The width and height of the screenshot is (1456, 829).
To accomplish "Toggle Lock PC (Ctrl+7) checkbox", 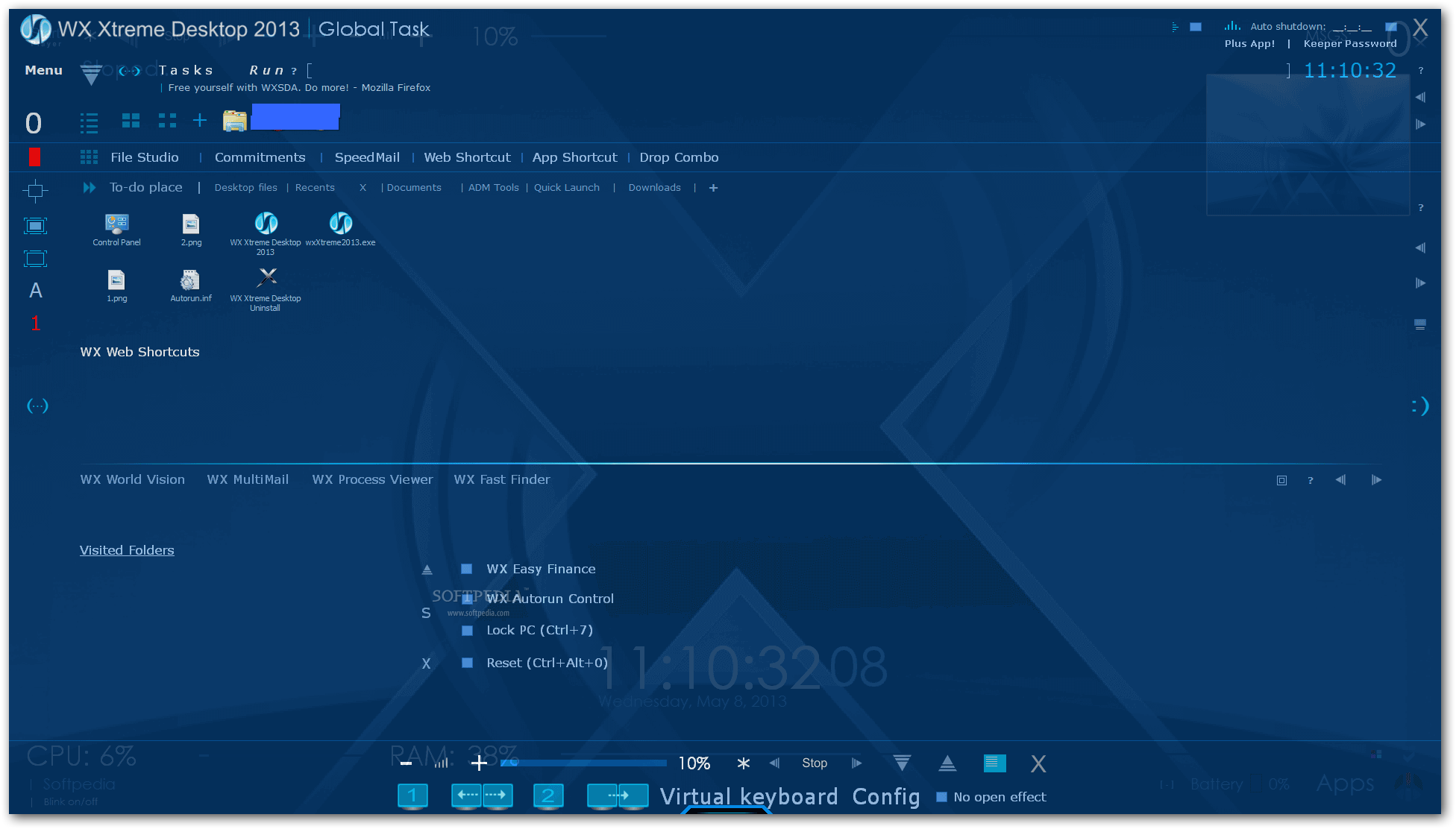I will coord(467,631).
